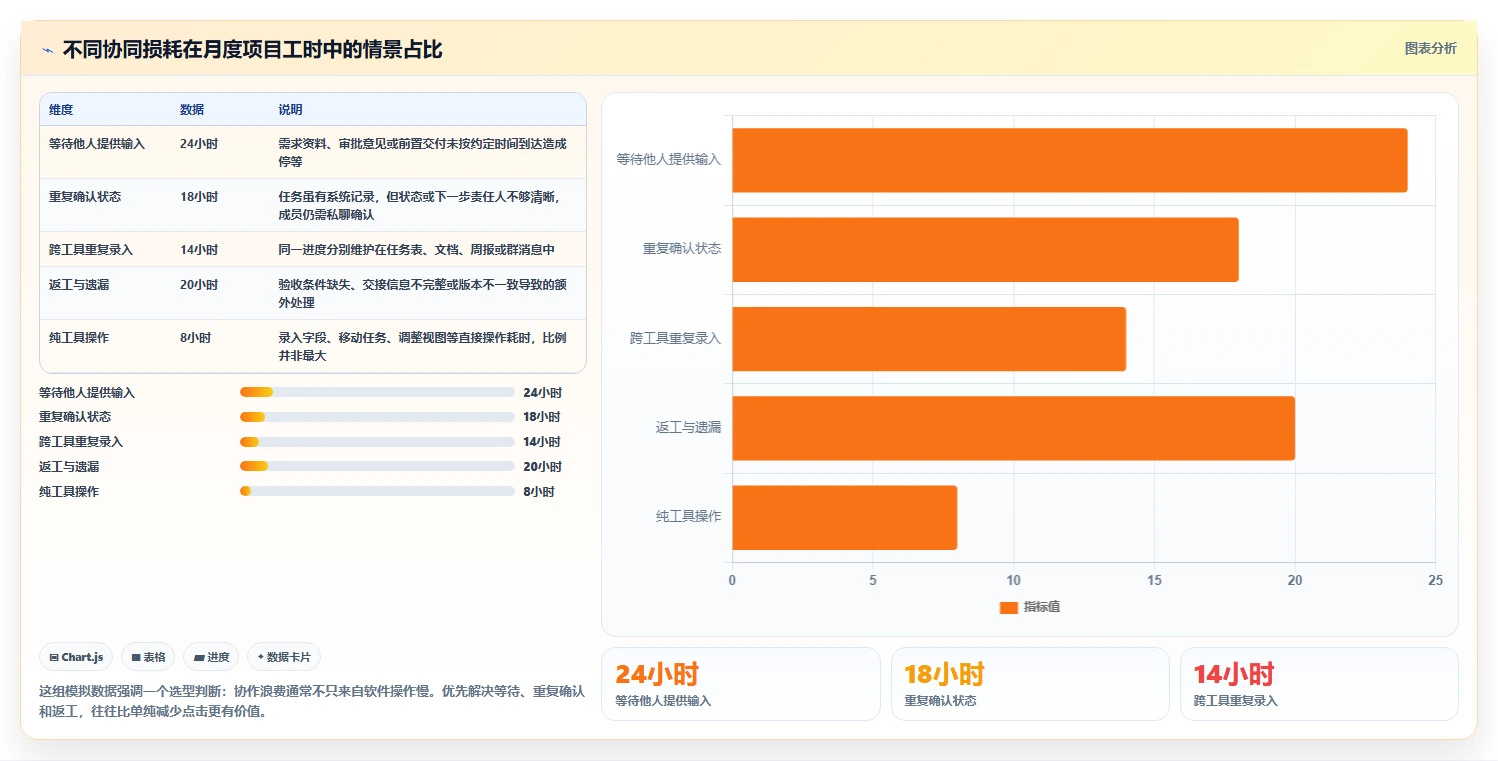Click the 跨工具重复录入 progress bar

(x=377, y=442)
